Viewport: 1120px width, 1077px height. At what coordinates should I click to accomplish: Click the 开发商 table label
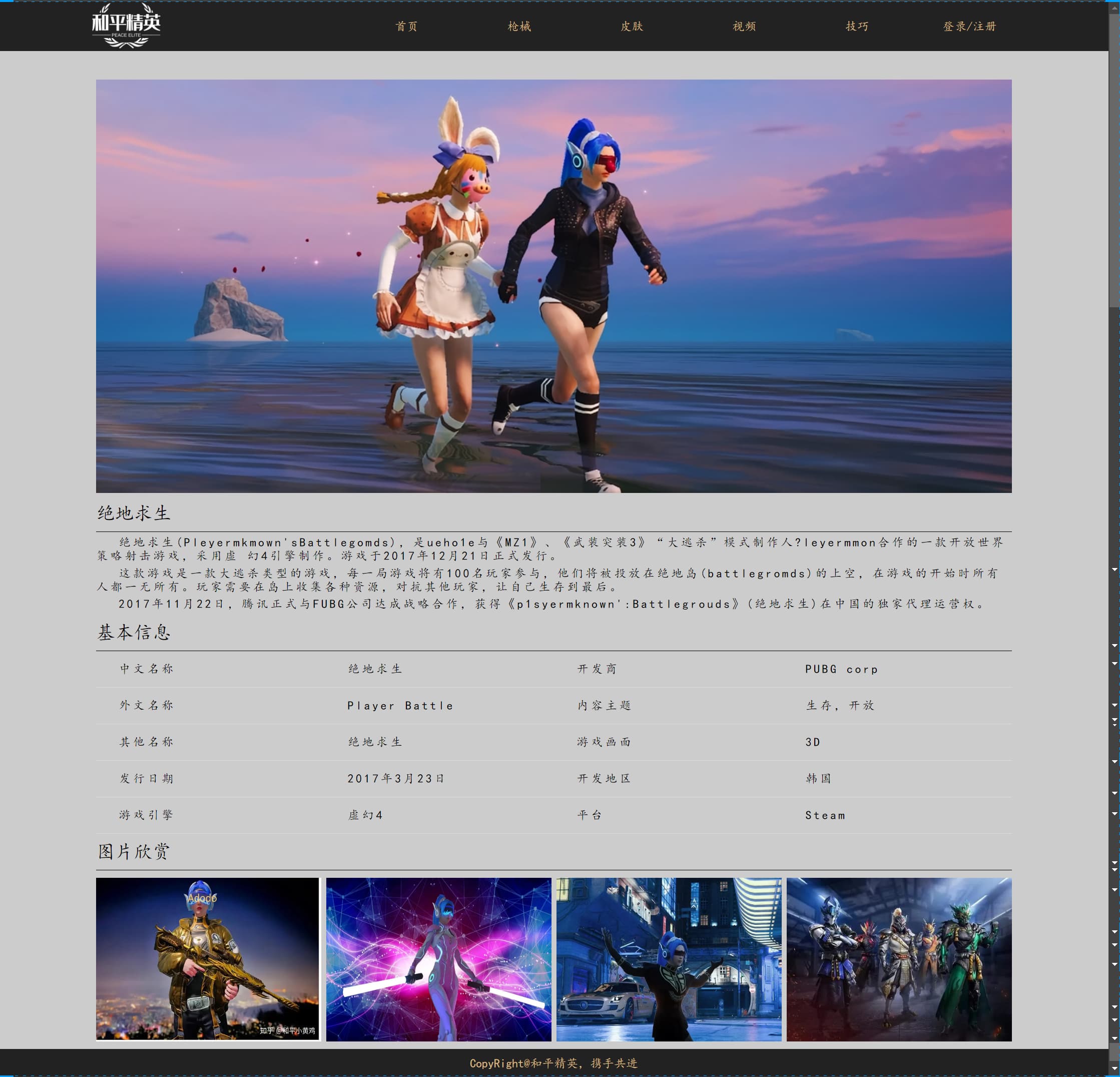tap(597, 669)
